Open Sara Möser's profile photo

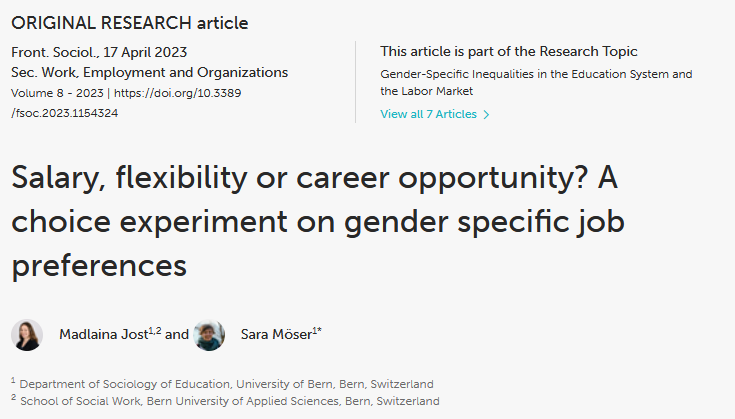[x=209, y=335]
